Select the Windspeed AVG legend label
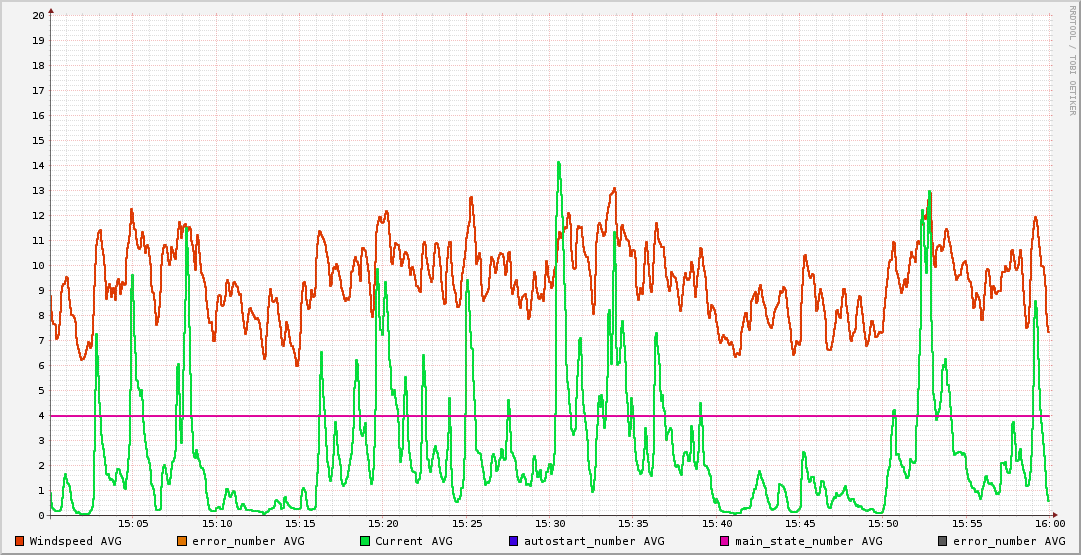The height and width of the screenshot is (555, 1081). click(76, 541)
